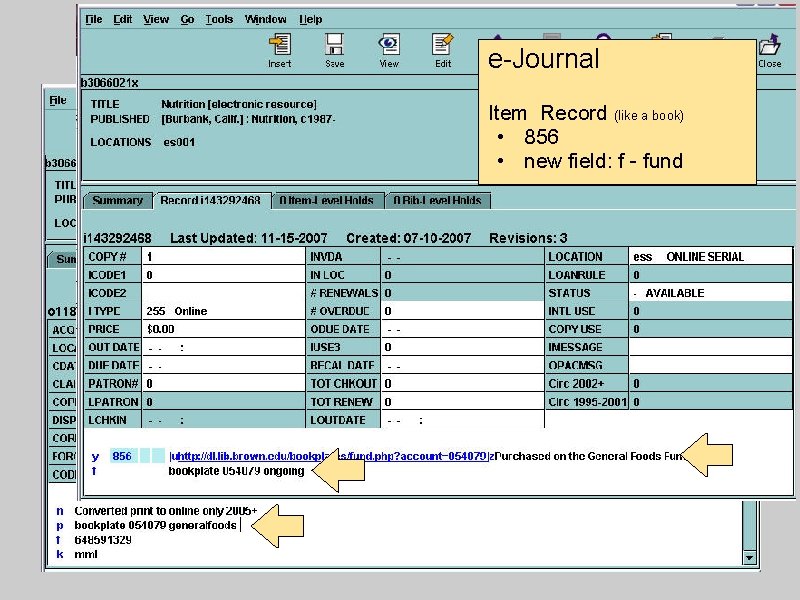Click the LOUTDATE field
Image resolution: width=800 pixels, height=600 pixels.
click(x=462, y=420)
